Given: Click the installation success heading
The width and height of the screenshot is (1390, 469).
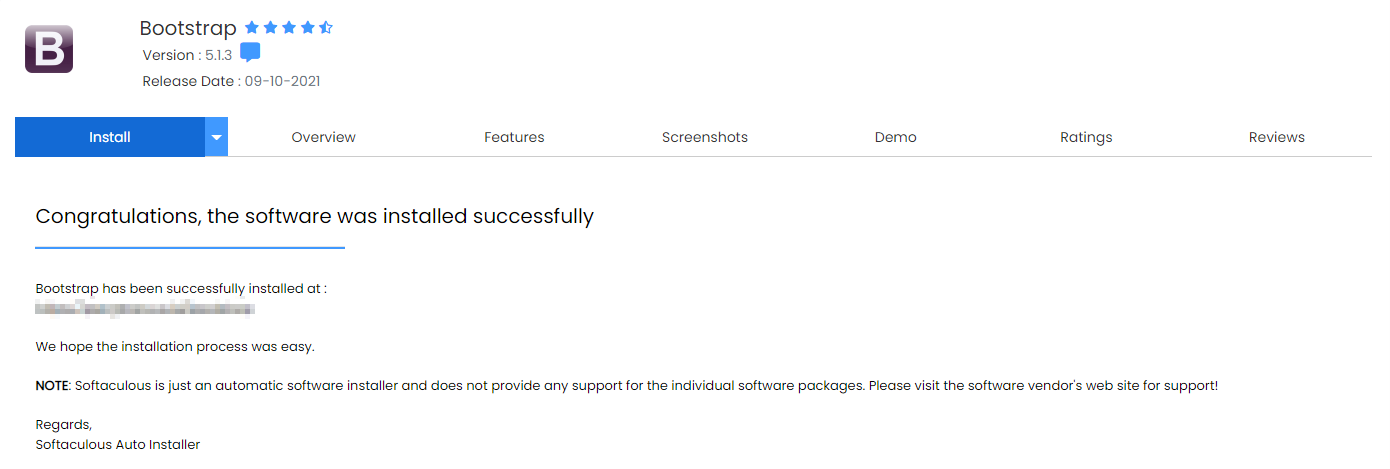Looking at the screenshot, I should pyautogui.click(x=314, y=216).
